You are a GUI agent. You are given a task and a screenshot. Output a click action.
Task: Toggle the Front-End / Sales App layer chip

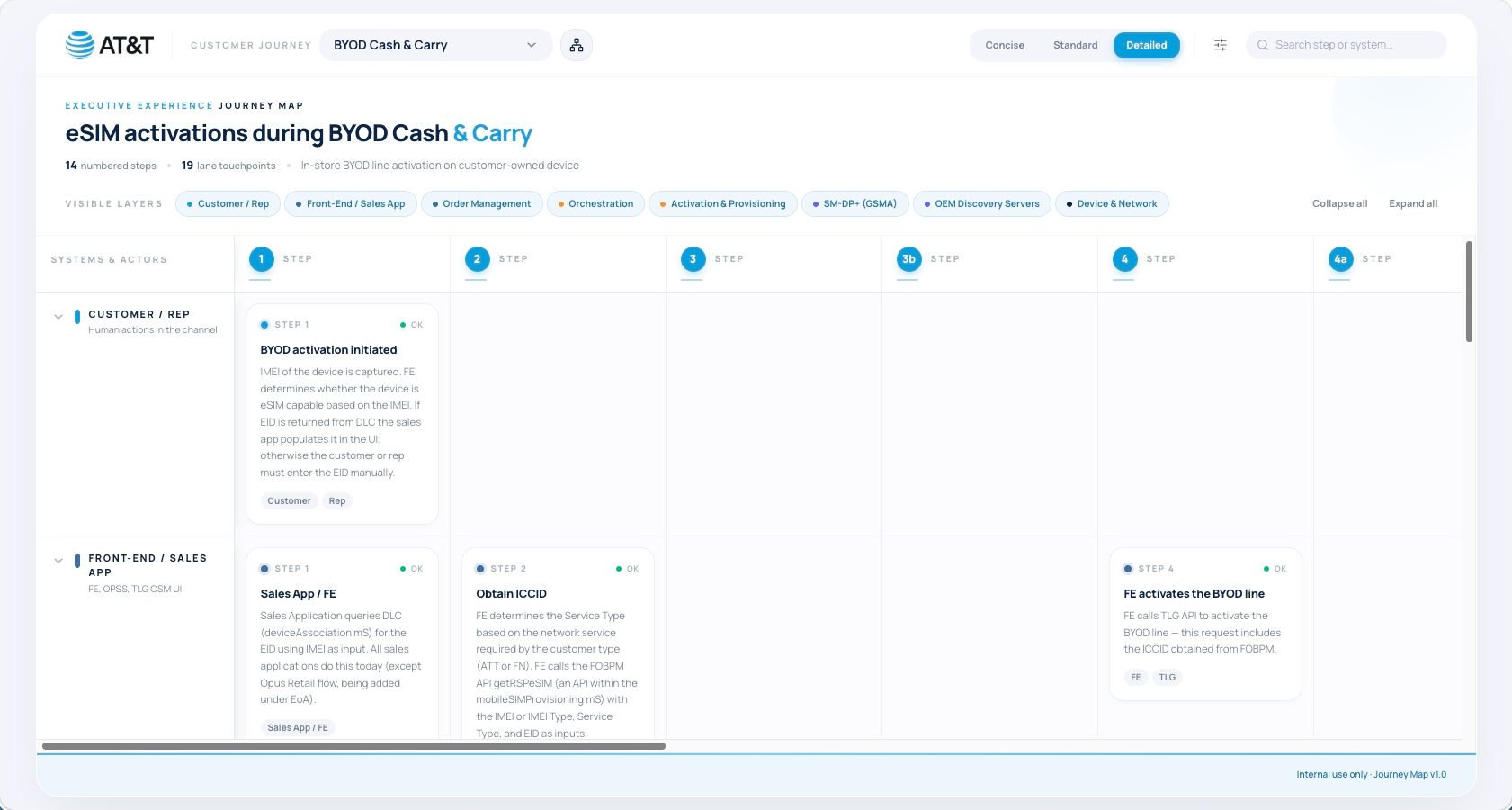point(351,204)
